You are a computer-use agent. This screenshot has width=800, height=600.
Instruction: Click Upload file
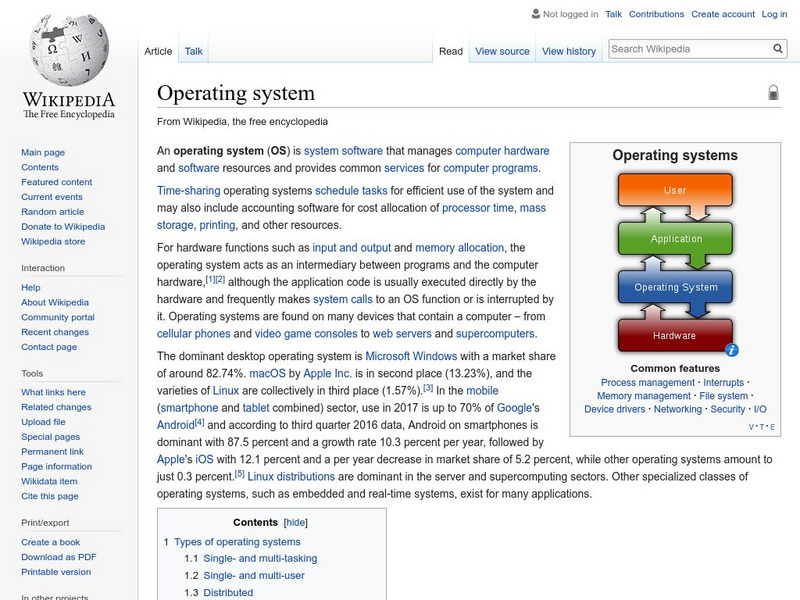tap(43, 421)
